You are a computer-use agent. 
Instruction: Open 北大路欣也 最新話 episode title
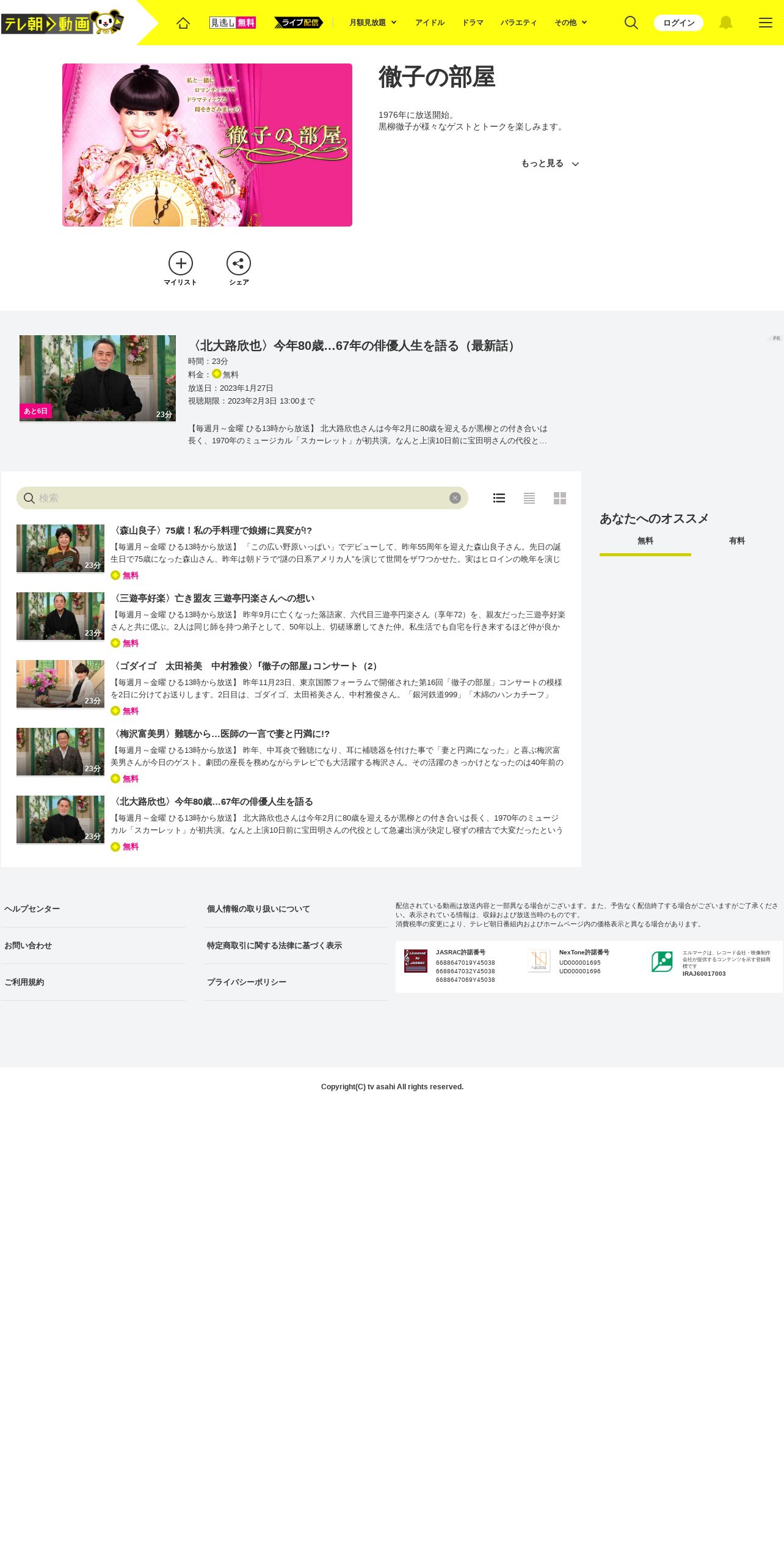(x=354, y=346)
